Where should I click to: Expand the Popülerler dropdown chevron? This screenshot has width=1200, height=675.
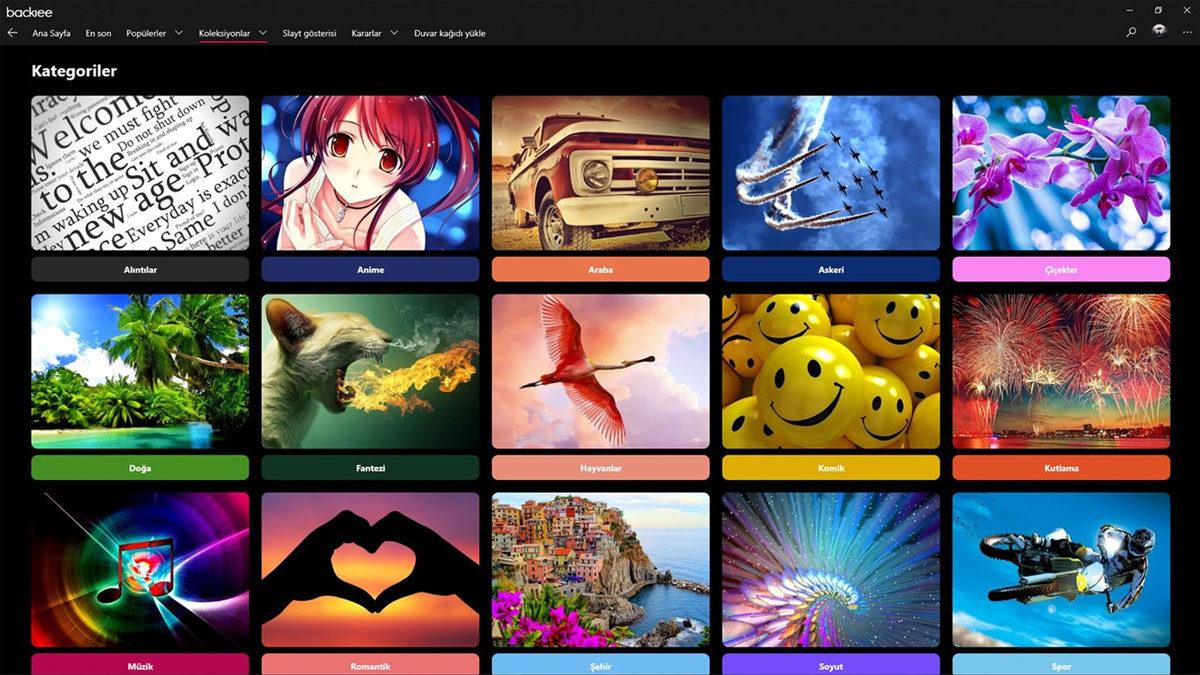point(179,32)
